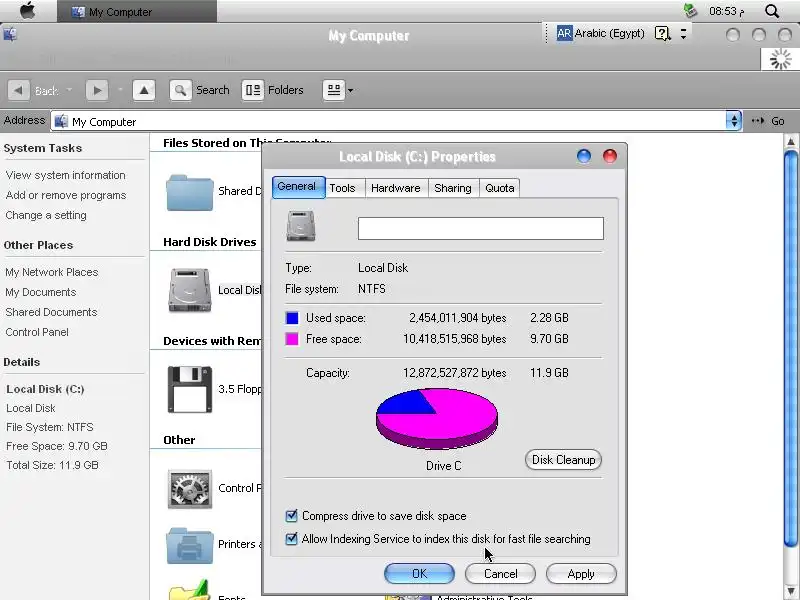This screenshot has width=800, height=600.
Task: Switch to the Hardware tab
Action: (x=396, y=188)
